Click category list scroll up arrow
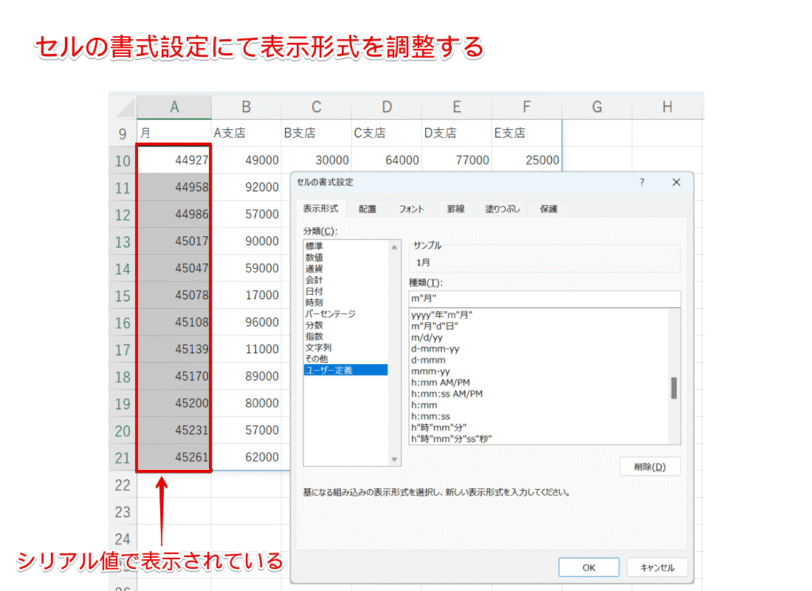The image size is (812, 591). [394, 247]
